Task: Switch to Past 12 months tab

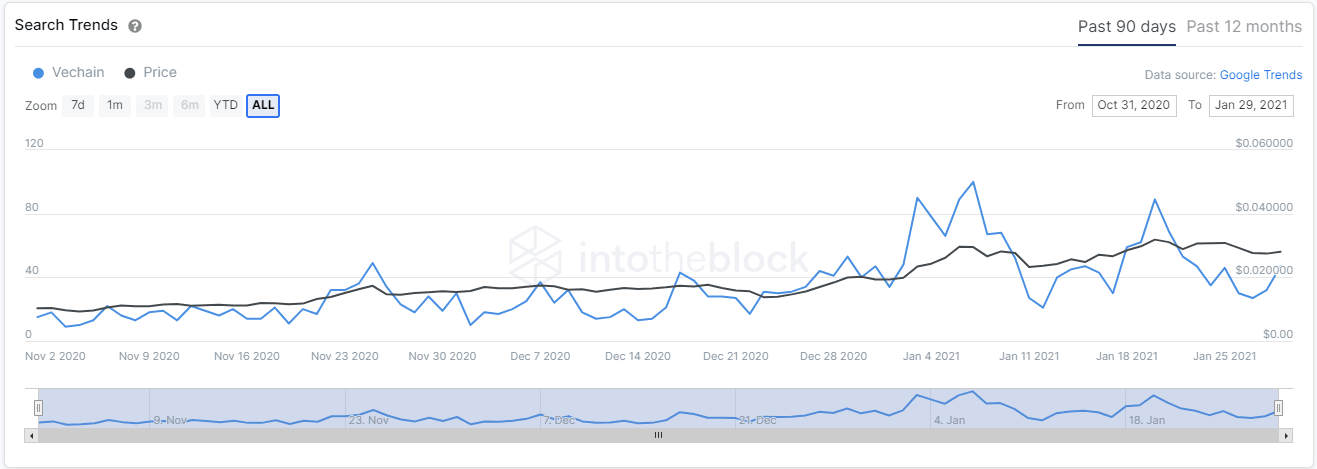Action: [1244, 27]
